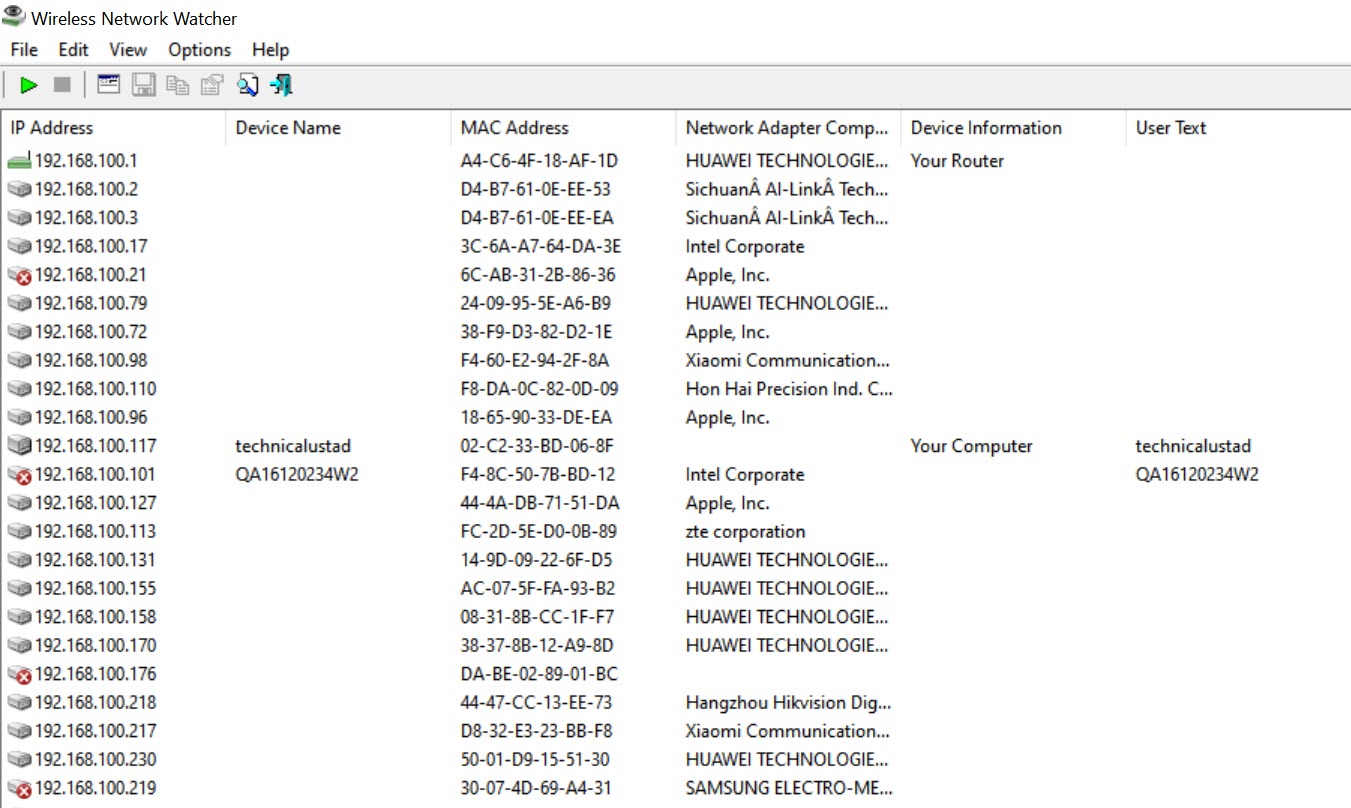Click MAC address D4-B7-61-0E-EE-53
The image size is (1351, 808).
coord(535,189)
